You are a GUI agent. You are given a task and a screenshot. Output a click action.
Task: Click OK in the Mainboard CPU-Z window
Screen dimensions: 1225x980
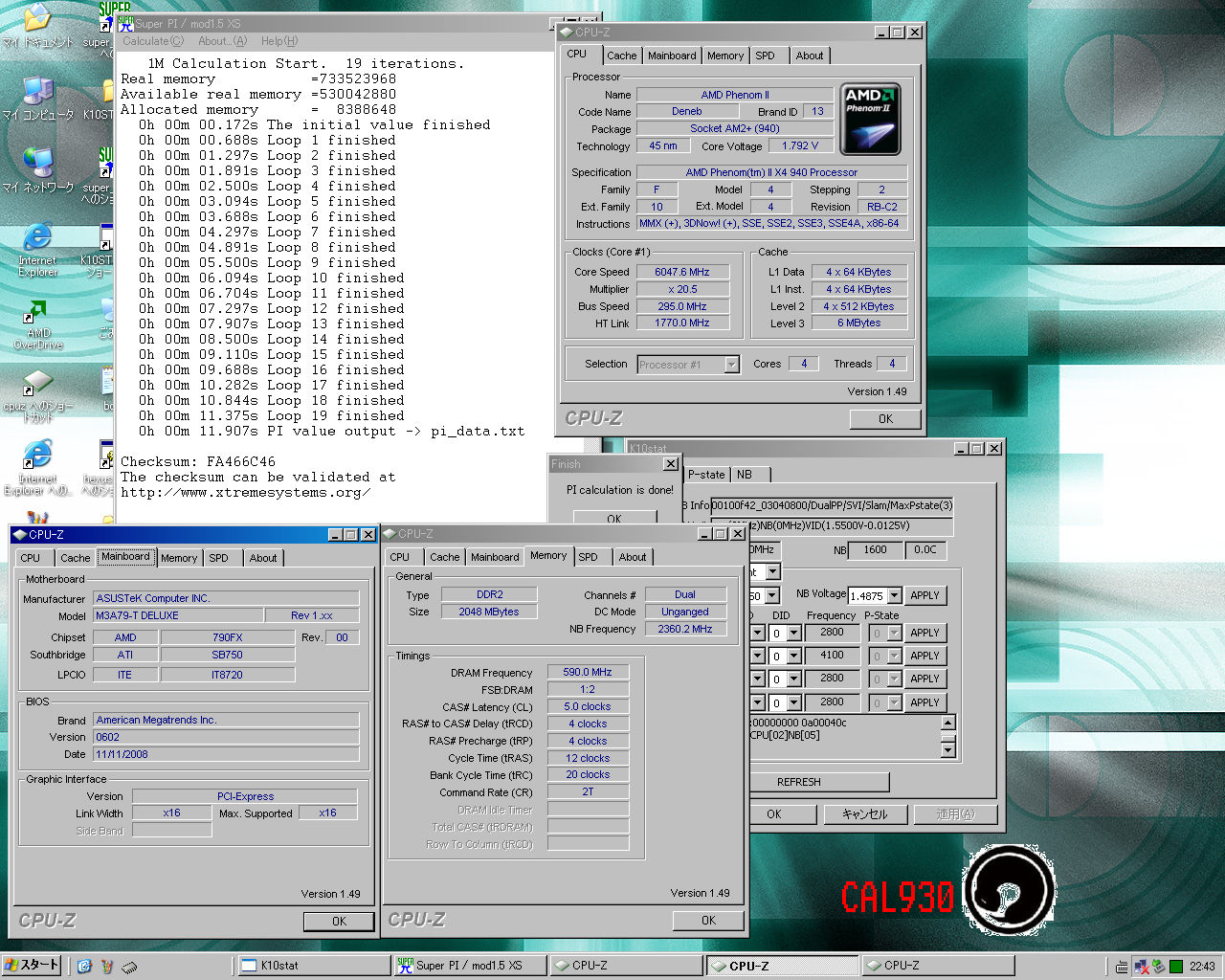pos(339,921)
